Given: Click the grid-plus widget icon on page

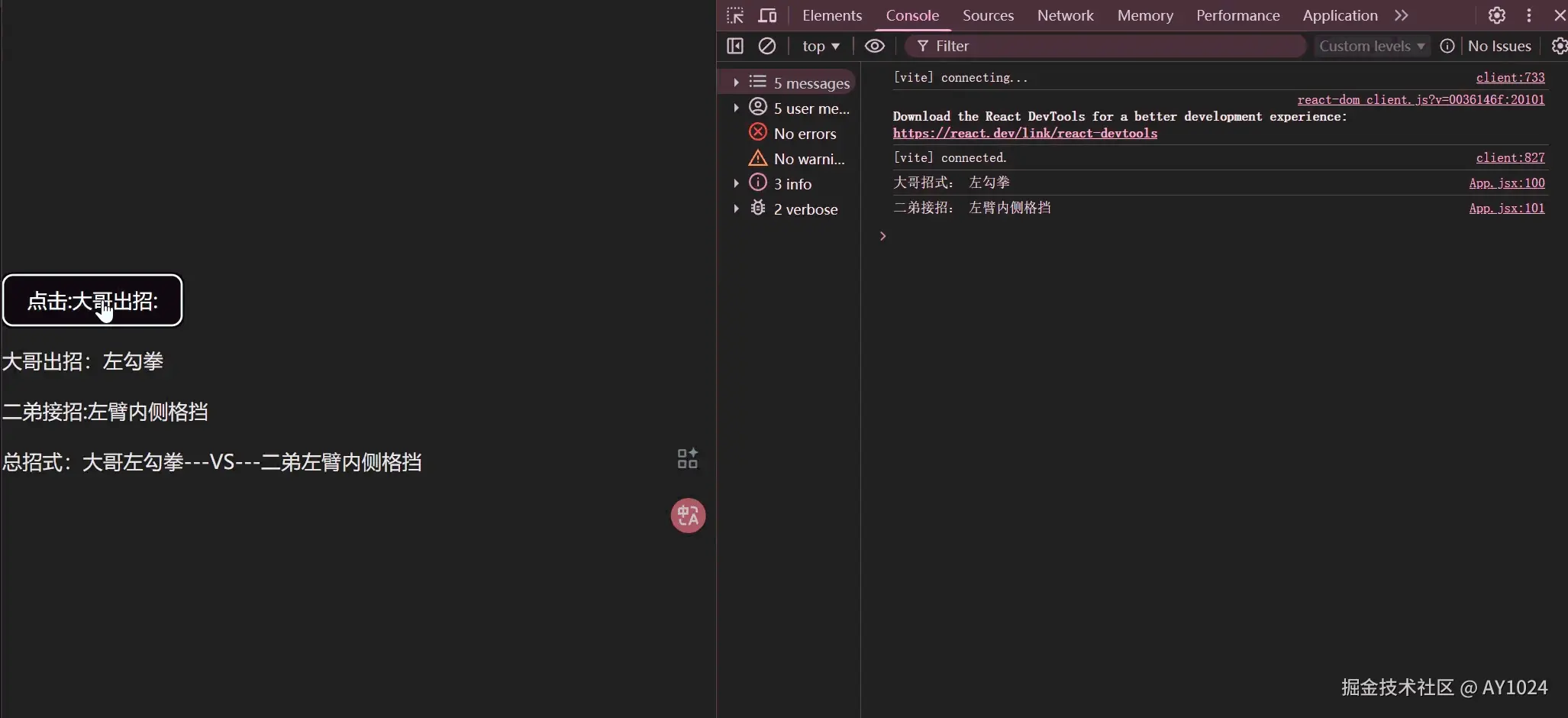Looking at the screenshot, I should [x=688, y=458].
